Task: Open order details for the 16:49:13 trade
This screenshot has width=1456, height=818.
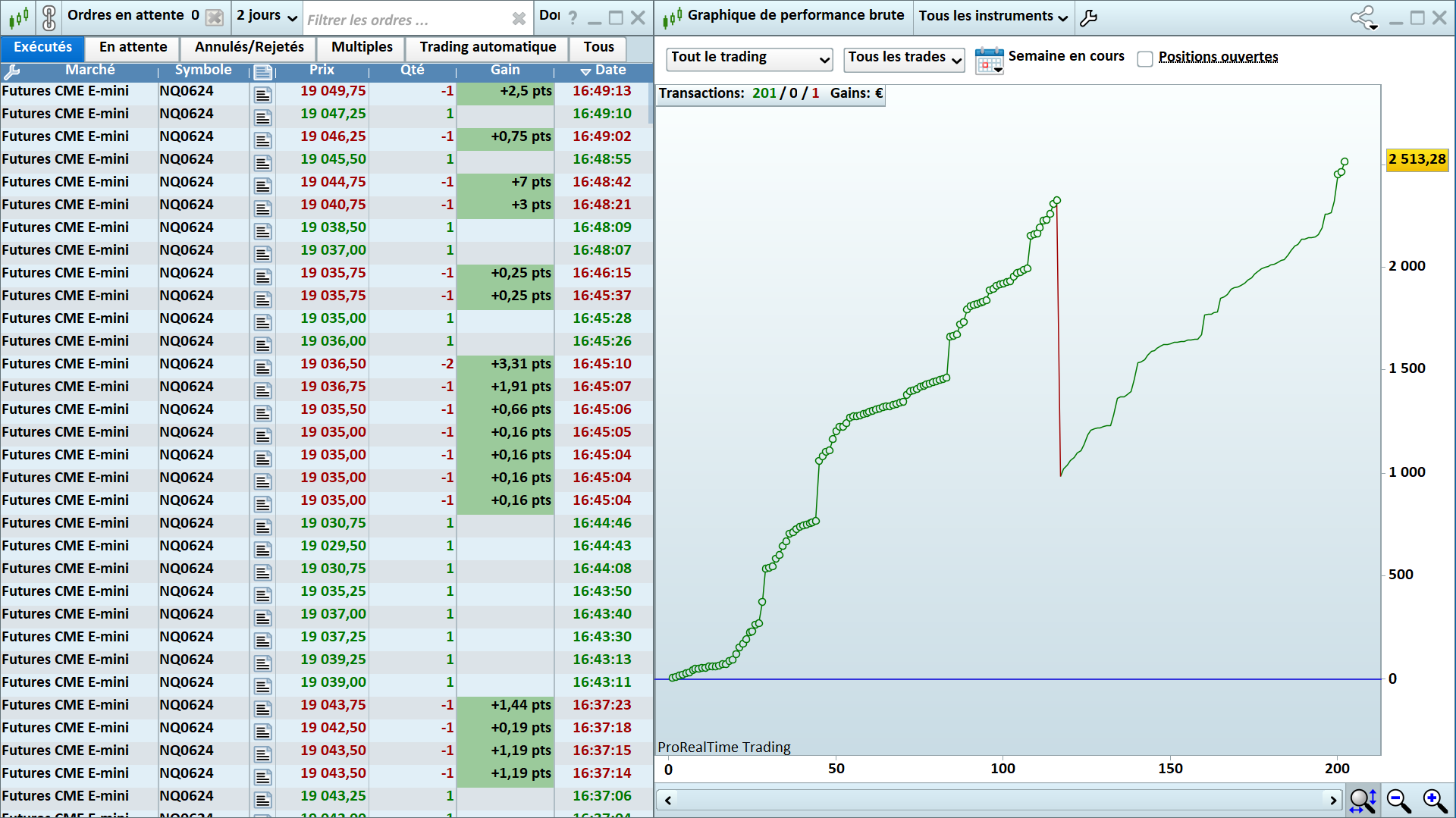Action: coord(263,94)
